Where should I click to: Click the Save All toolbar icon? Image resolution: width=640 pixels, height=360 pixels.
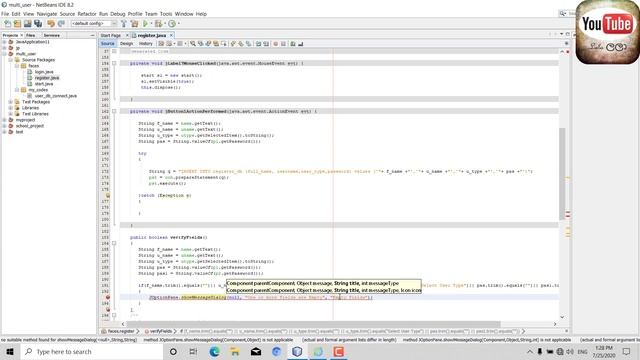pos(38,24)
